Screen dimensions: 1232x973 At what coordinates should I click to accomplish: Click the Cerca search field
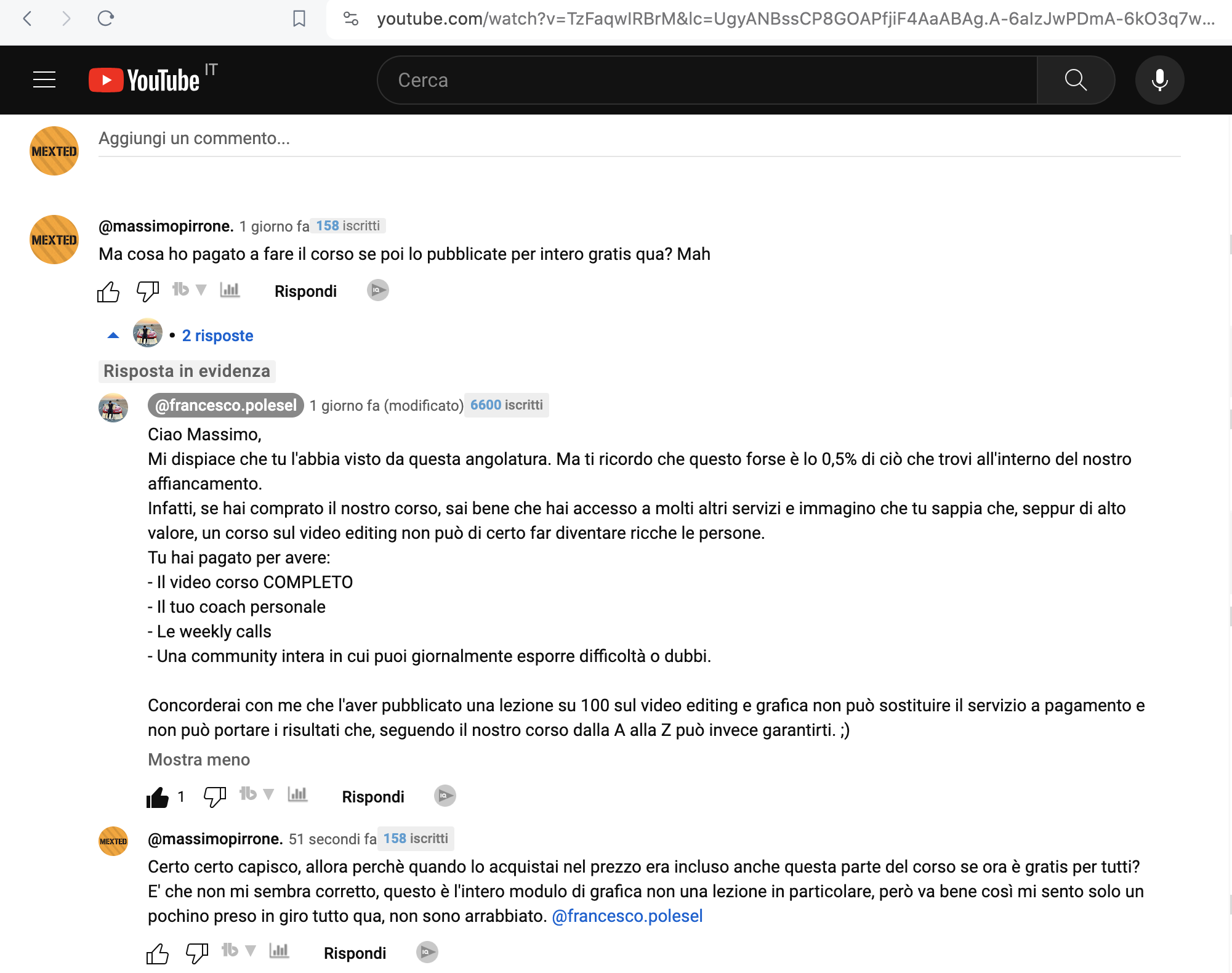click(707, 80)
